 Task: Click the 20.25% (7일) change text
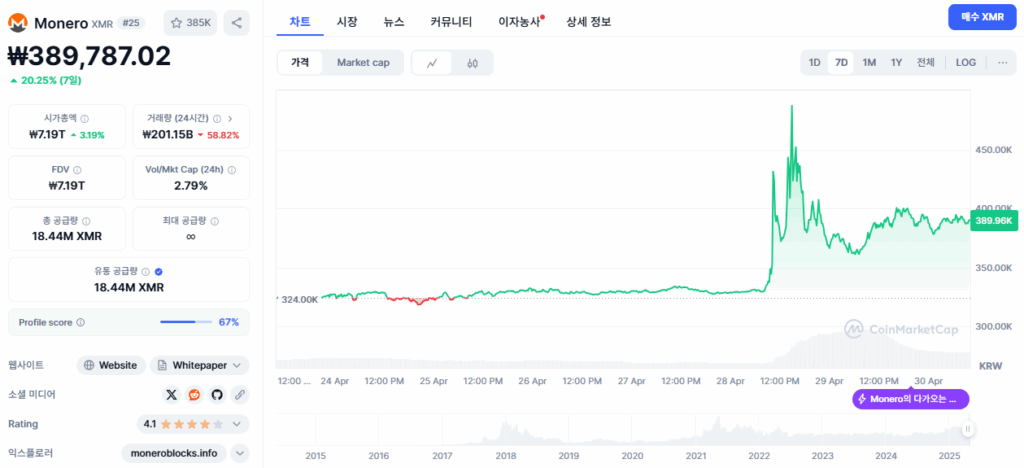point(46,81)
